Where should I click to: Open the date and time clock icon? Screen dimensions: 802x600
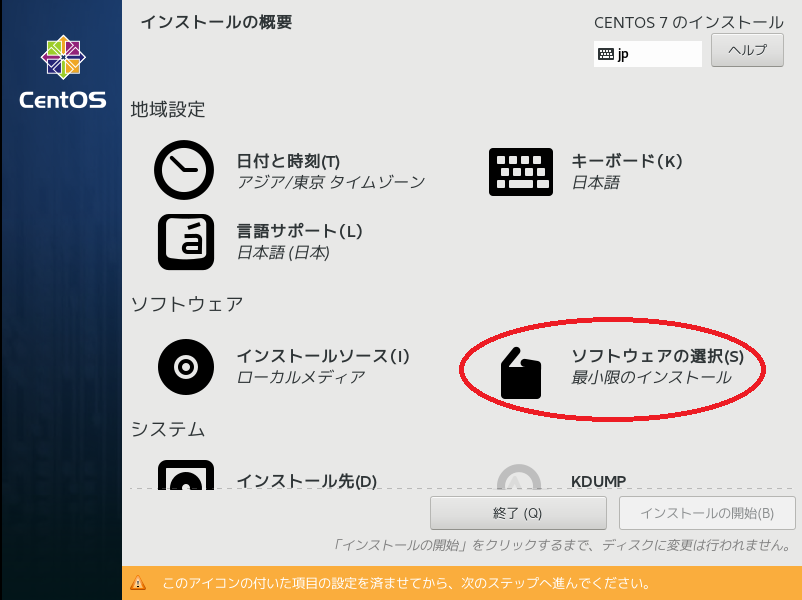point(184,170)
